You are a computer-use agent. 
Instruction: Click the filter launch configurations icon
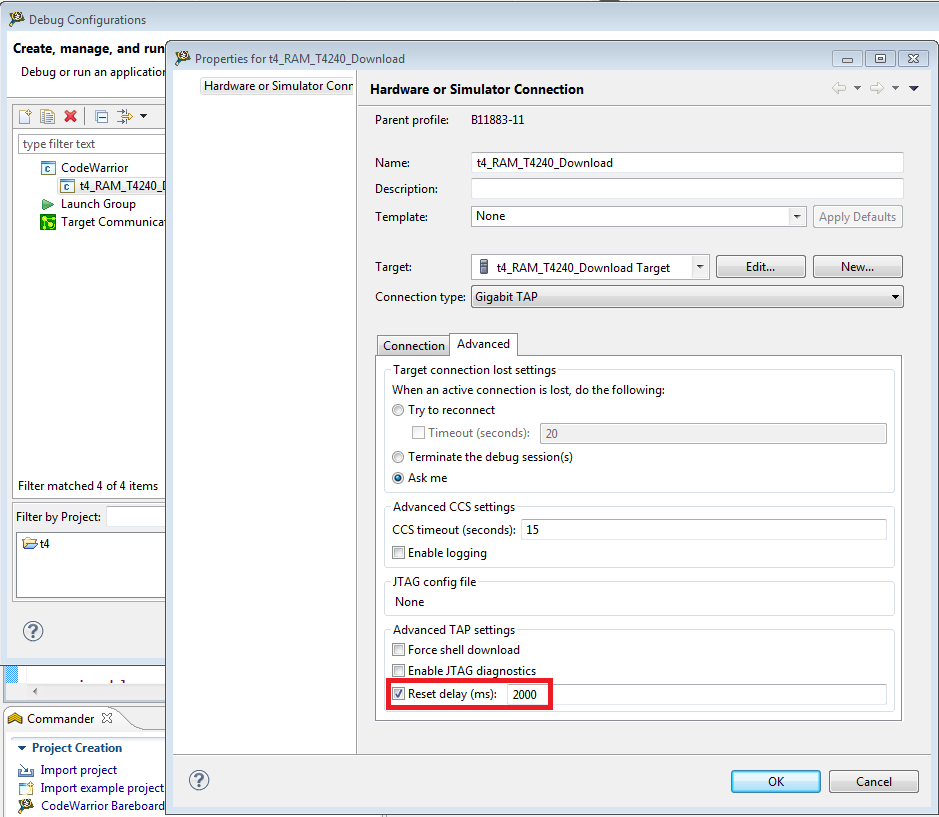click(x=124, y=116)
